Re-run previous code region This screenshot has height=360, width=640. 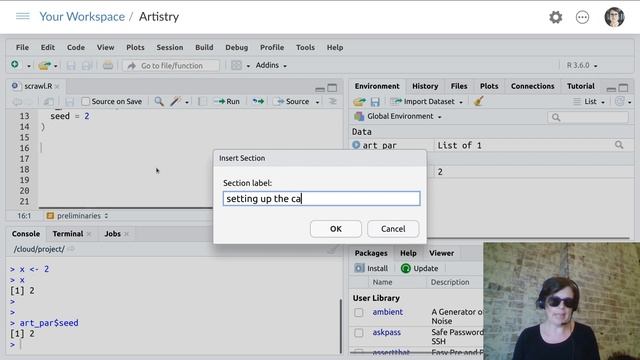pyautogui.click(x=258, y=101)
